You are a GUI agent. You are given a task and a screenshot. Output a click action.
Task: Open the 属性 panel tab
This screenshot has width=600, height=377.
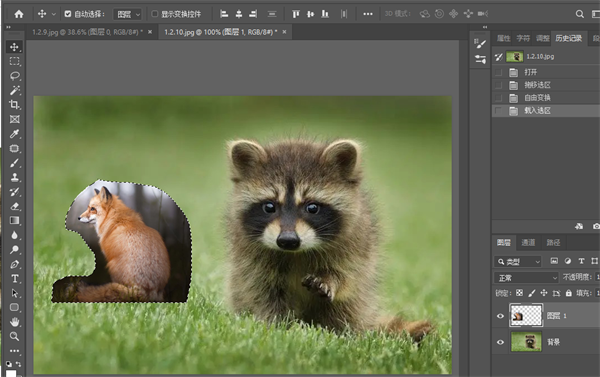pos(503,38)
